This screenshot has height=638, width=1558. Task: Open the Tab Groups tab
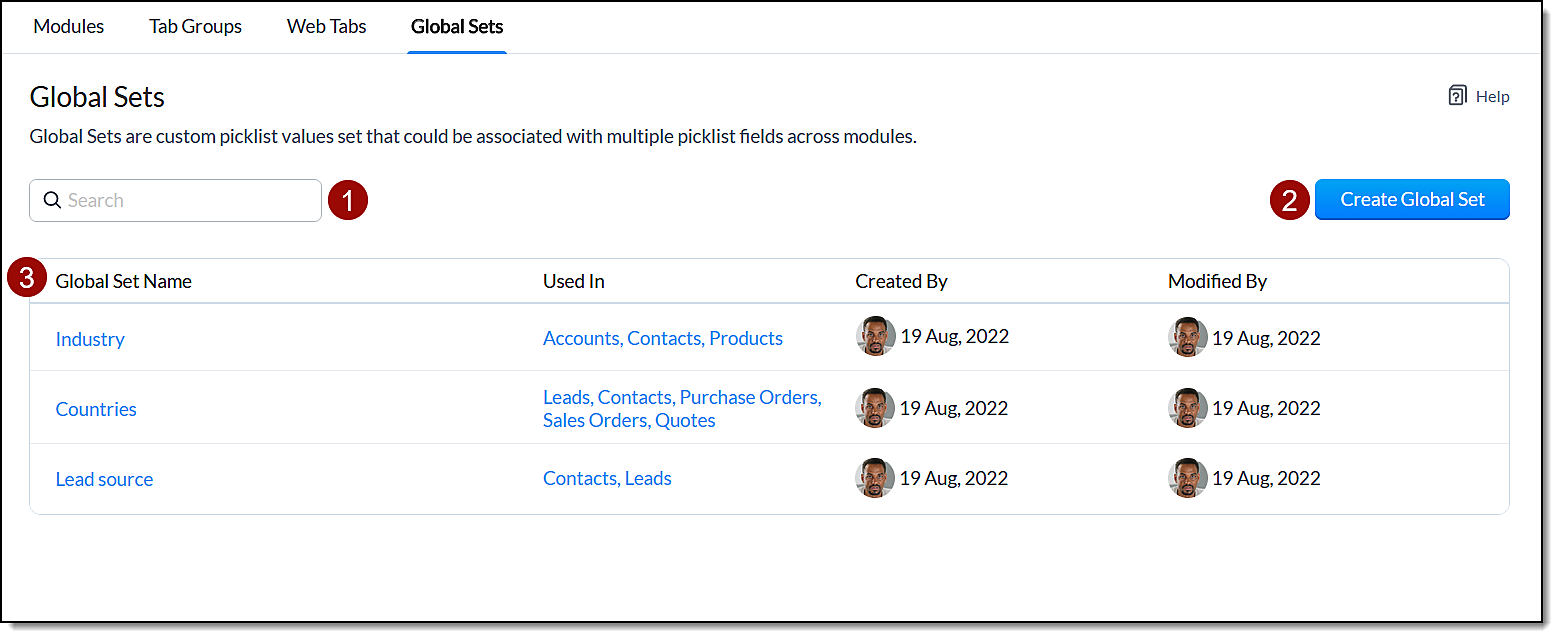[195, 27]
